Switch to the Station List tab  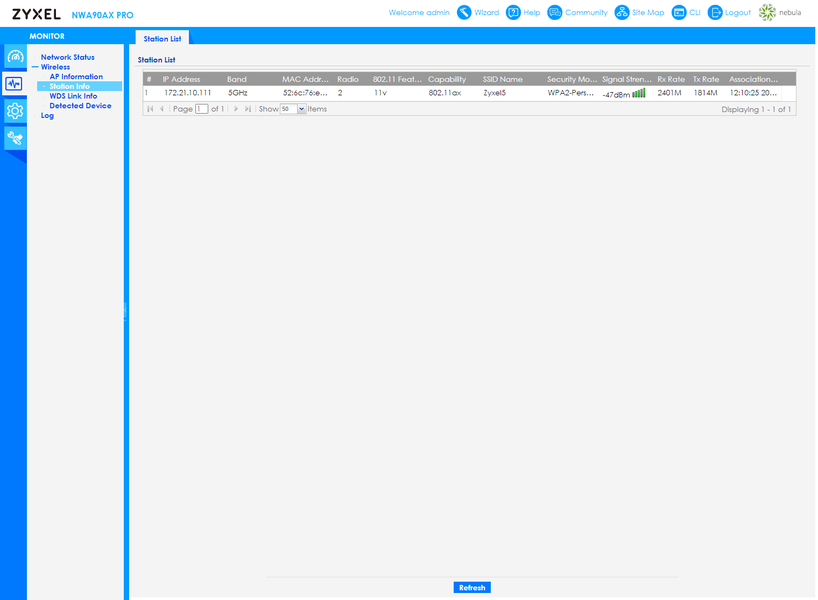pyautogui.click(x=162, y=39)
